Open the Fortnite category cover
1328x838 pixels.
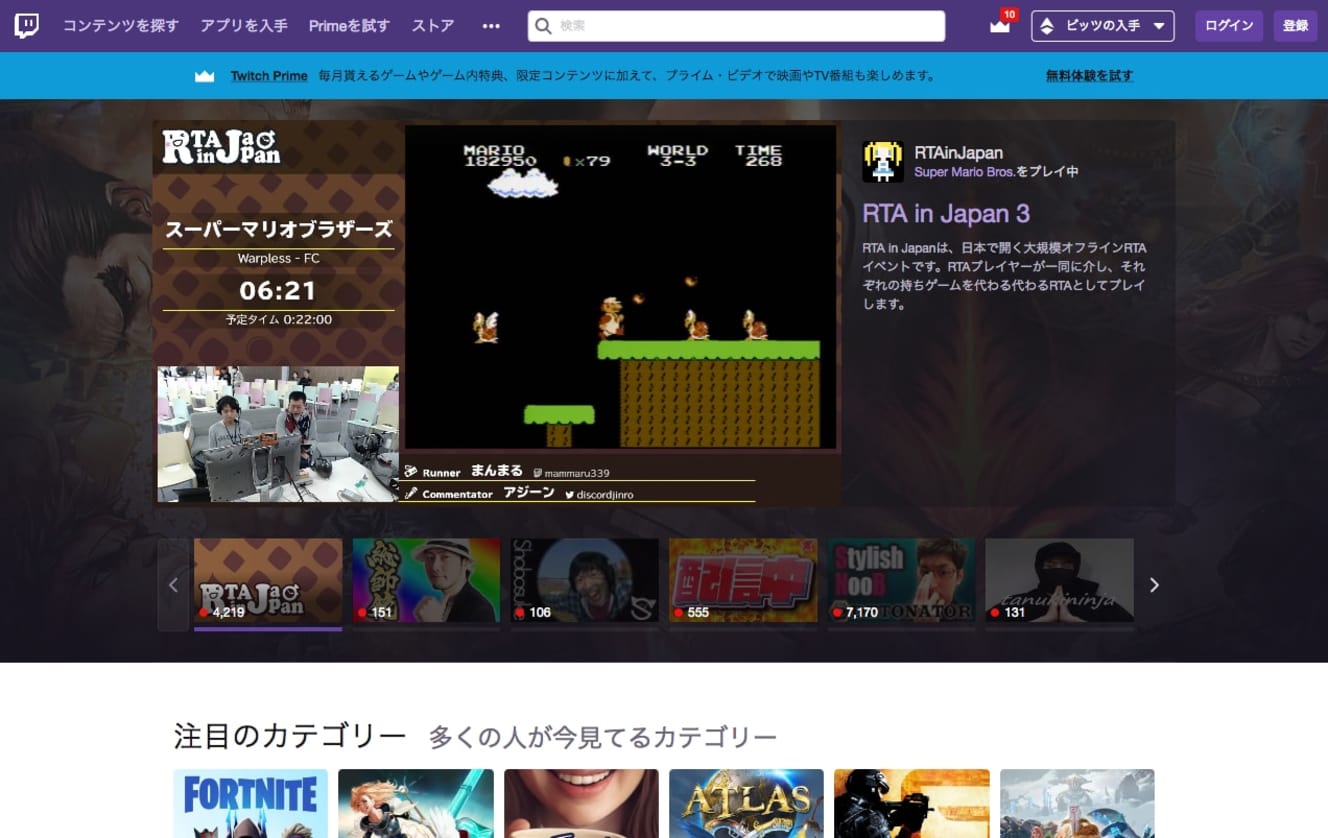coord(251,804)
